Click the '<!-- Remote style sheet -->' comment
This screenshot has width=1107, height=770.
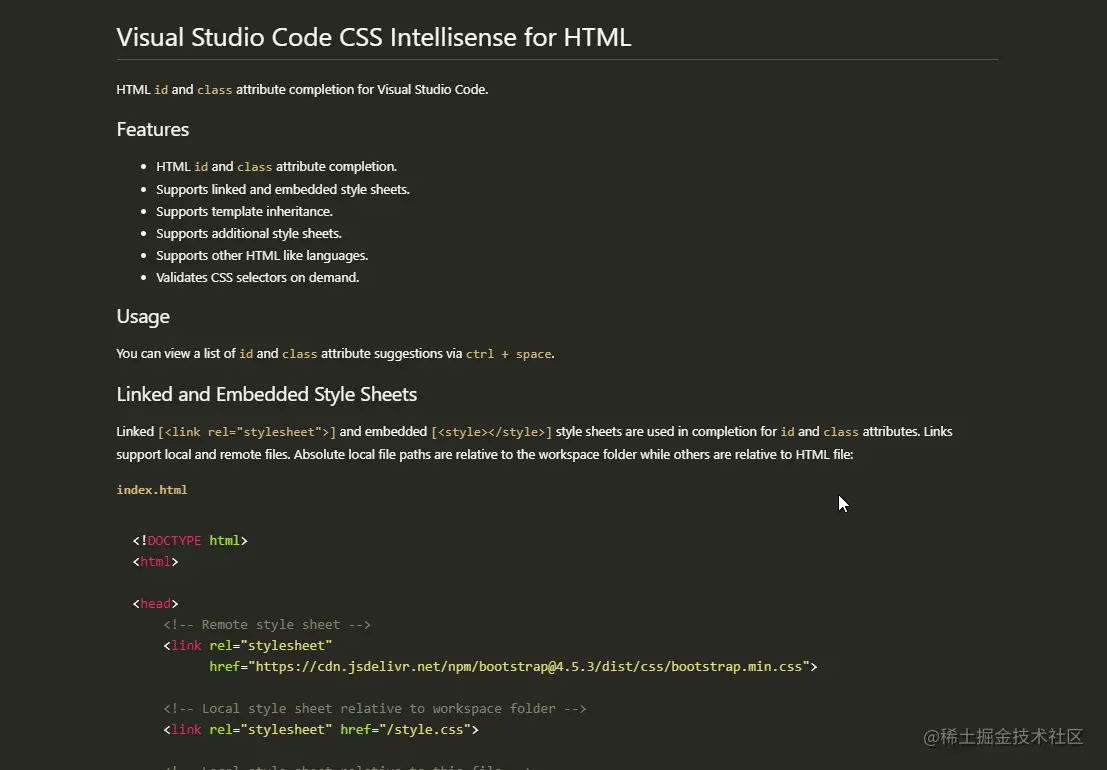pos(267,625)
